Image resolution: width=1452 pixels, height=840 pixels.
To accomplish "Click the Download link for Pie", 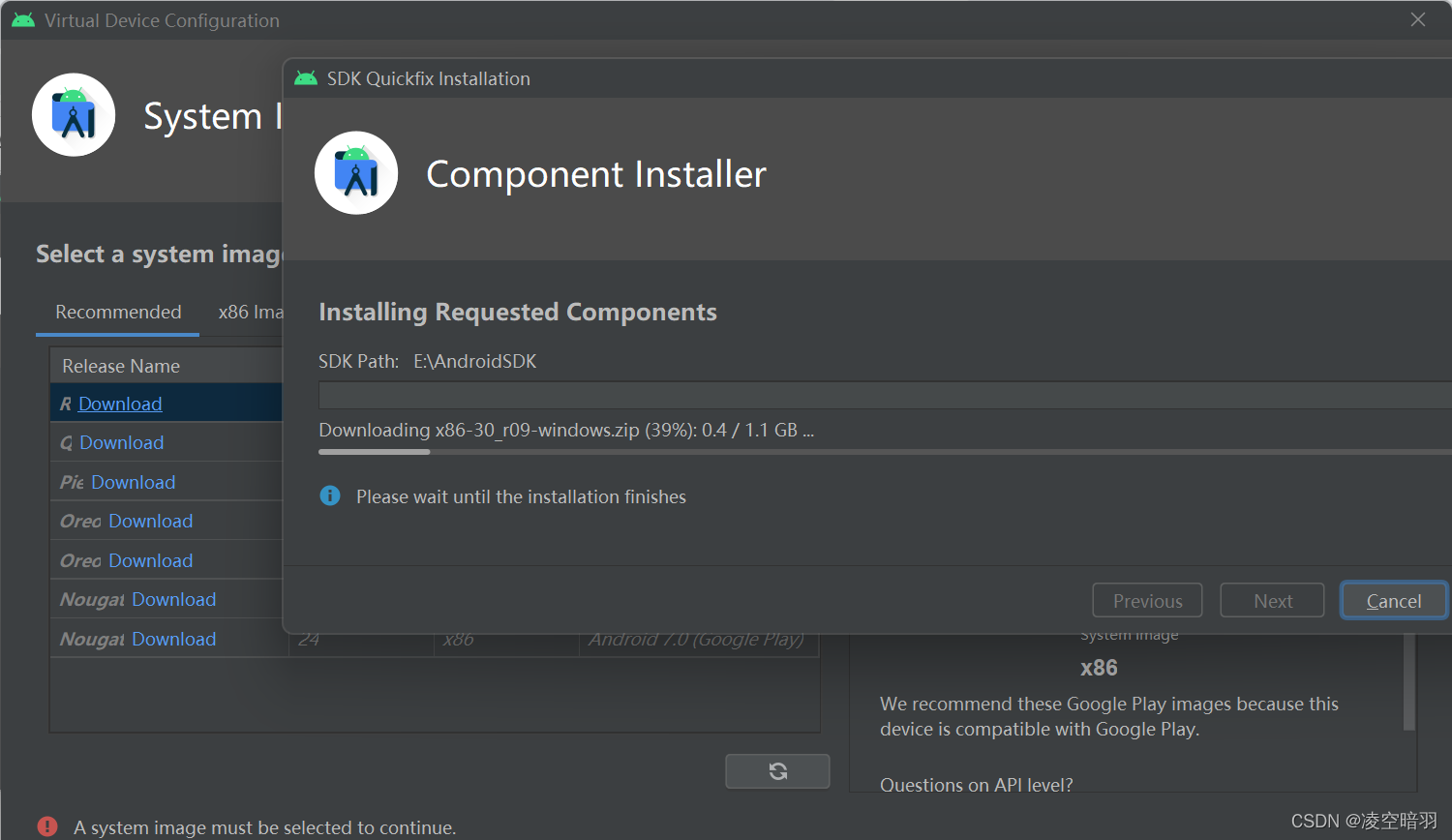I will tap(134, 482).
